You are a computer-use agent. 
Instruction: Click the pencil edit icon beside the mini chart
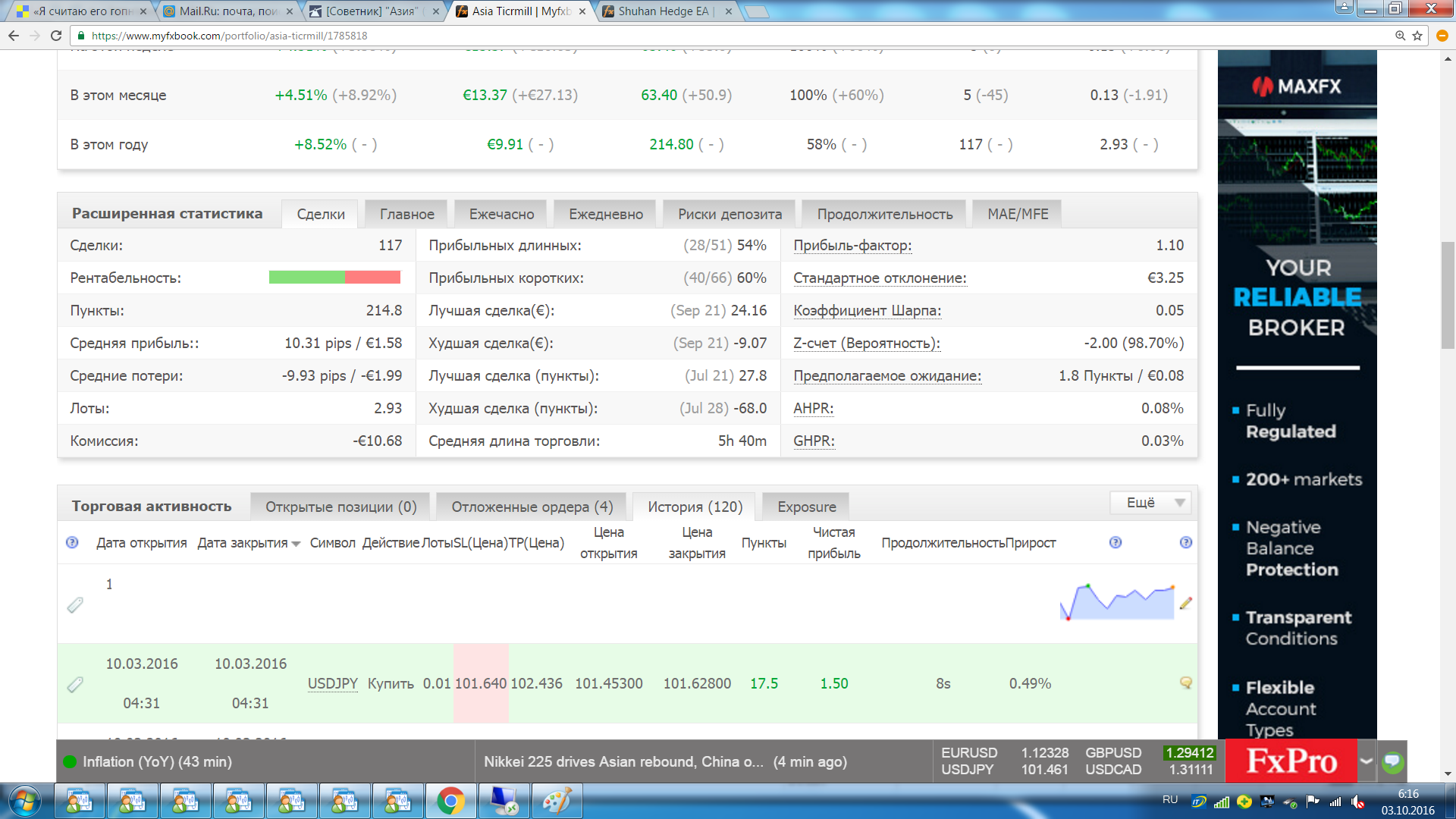pyautogui.click(x=1186, y=603)
